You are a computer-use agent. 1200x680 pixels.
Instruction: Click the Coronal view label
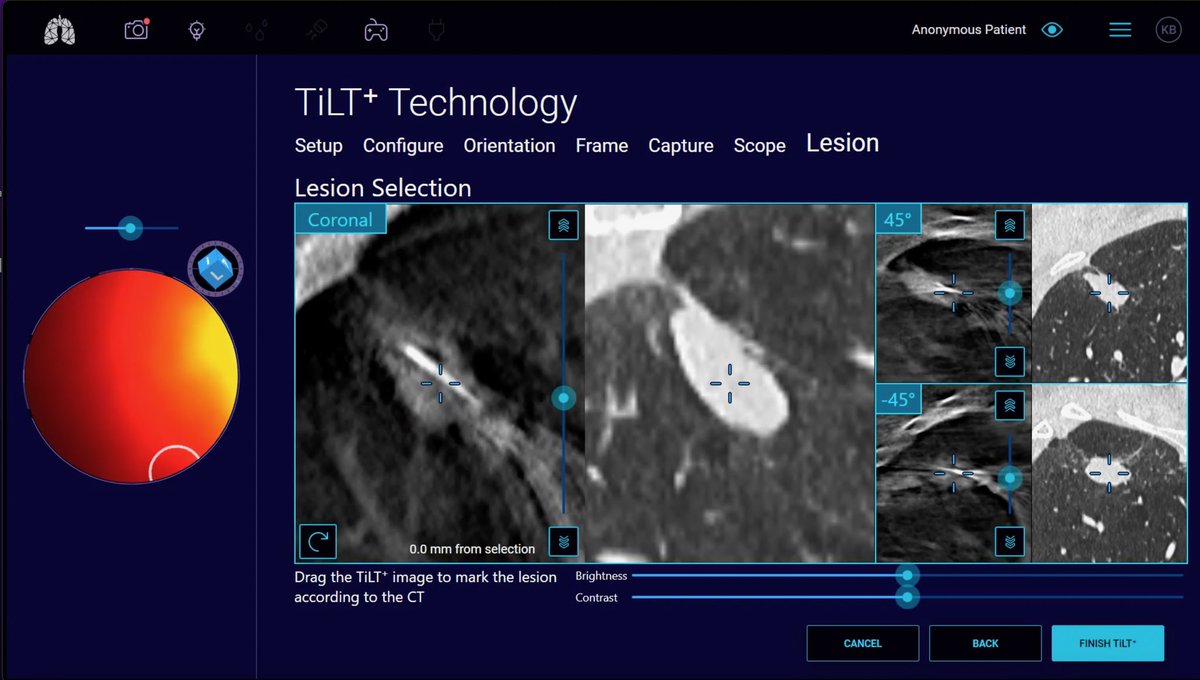(x=340, y=219)
